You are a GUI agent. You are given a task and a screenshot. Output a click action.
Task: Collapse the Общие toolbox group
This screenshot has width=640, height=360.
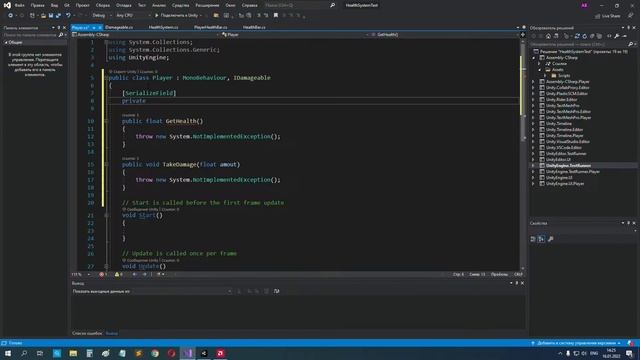(x=6, y=42)
